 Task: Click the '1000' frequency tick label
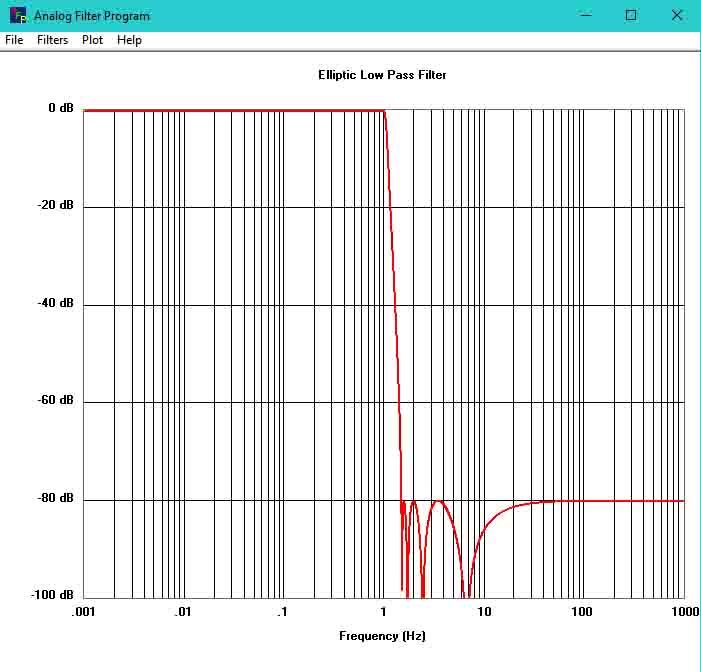[685, 612]
